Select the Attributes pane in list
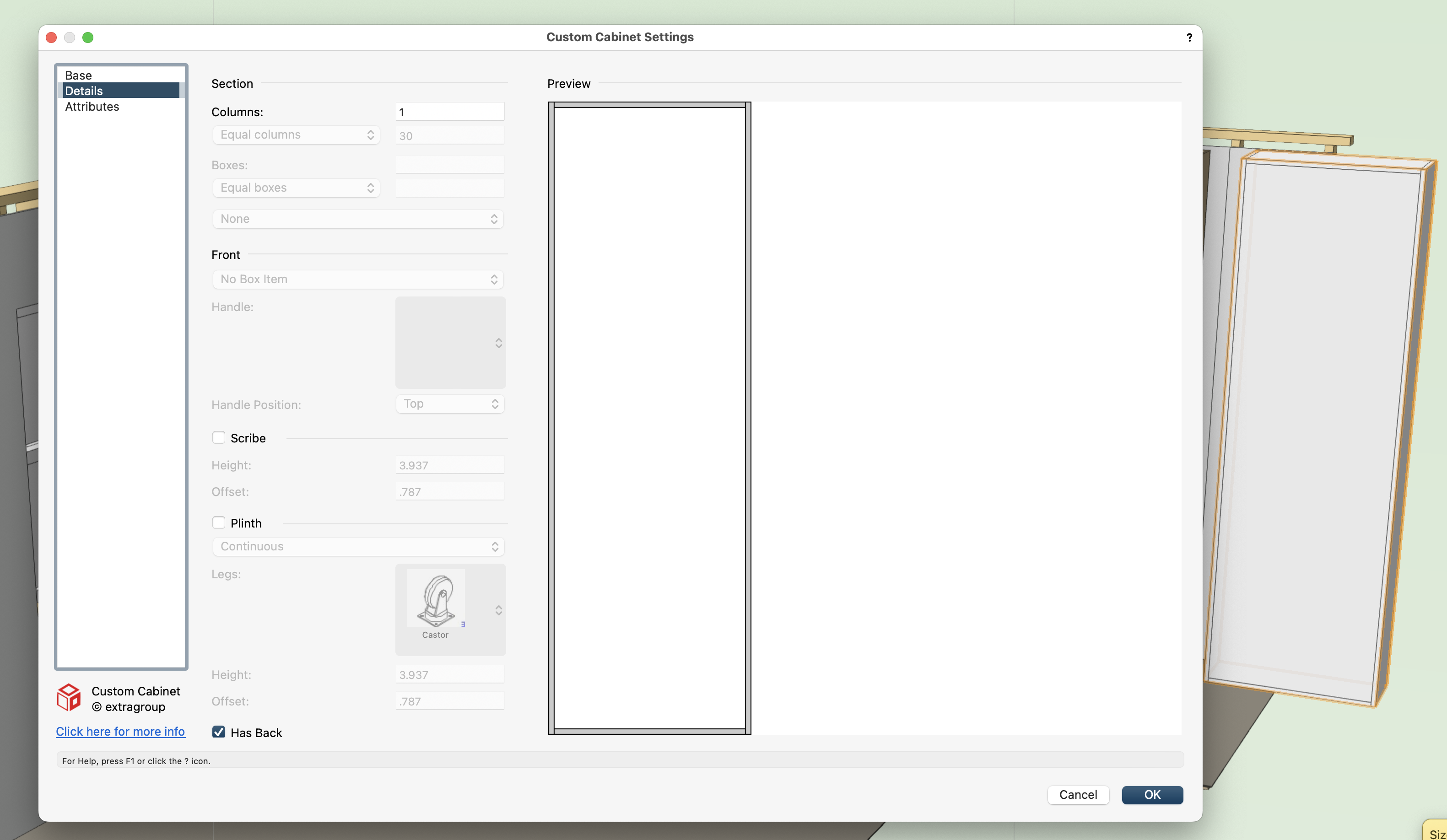 pyautogui.click(x=92, y=106)
